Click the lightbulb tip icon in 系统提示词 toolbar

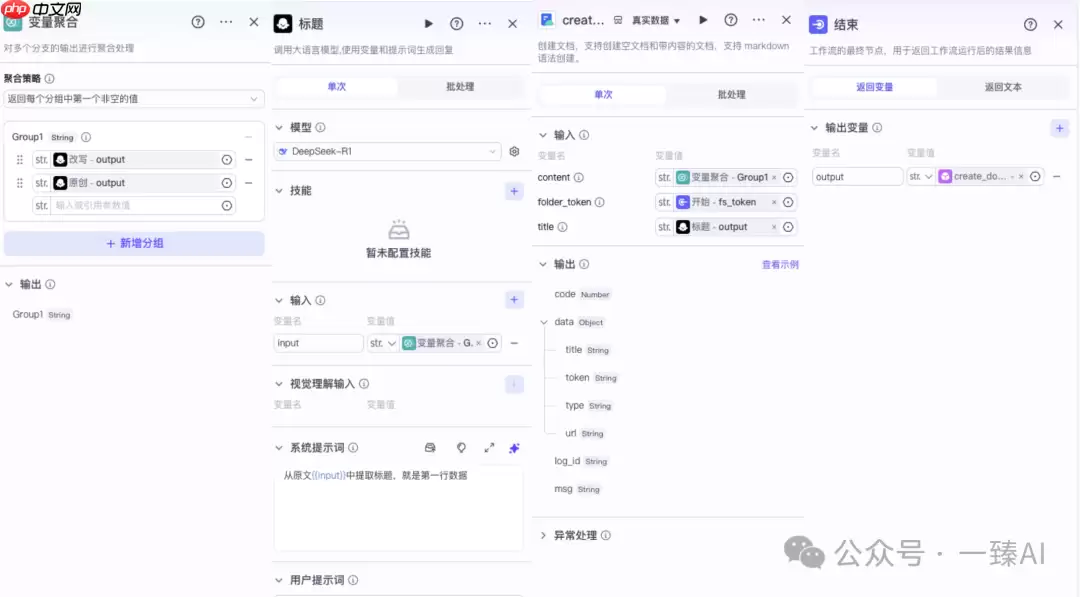click(x=461, y=448)
